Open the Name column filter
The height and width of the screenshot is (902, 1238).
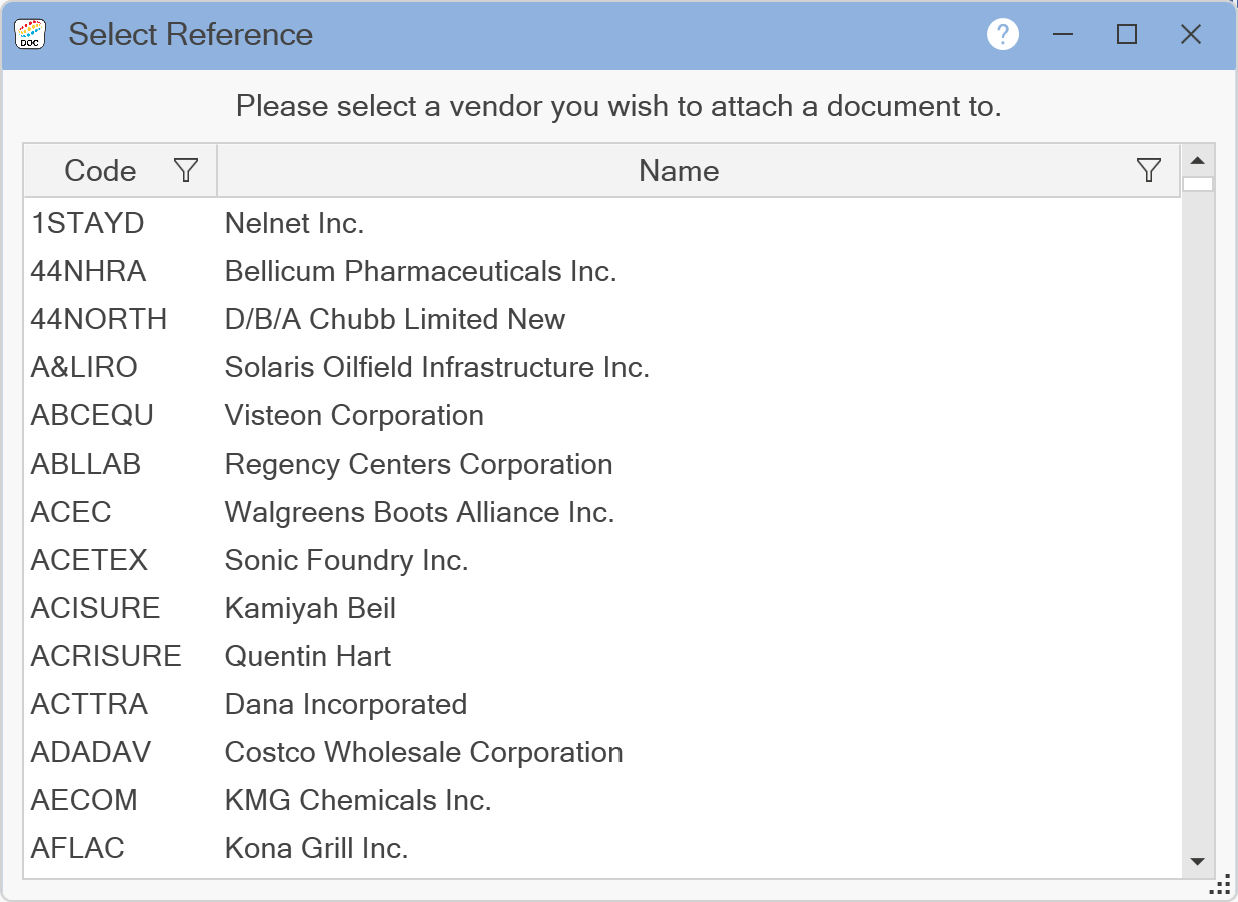(1149, 170)
